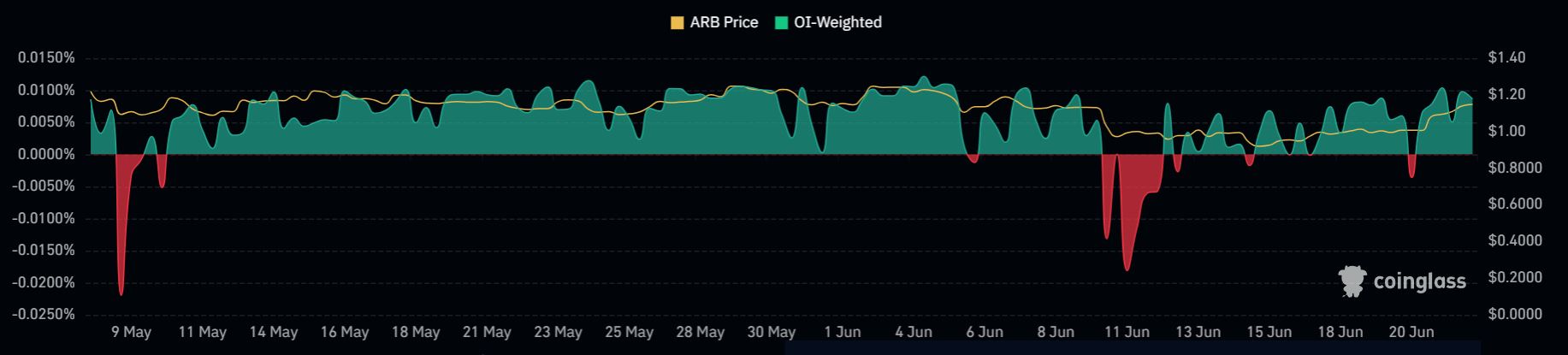Click the deep red negative spike near 9 May
Image resolution: width=1568 pixels, height=355 pixels.
(121, 224)
